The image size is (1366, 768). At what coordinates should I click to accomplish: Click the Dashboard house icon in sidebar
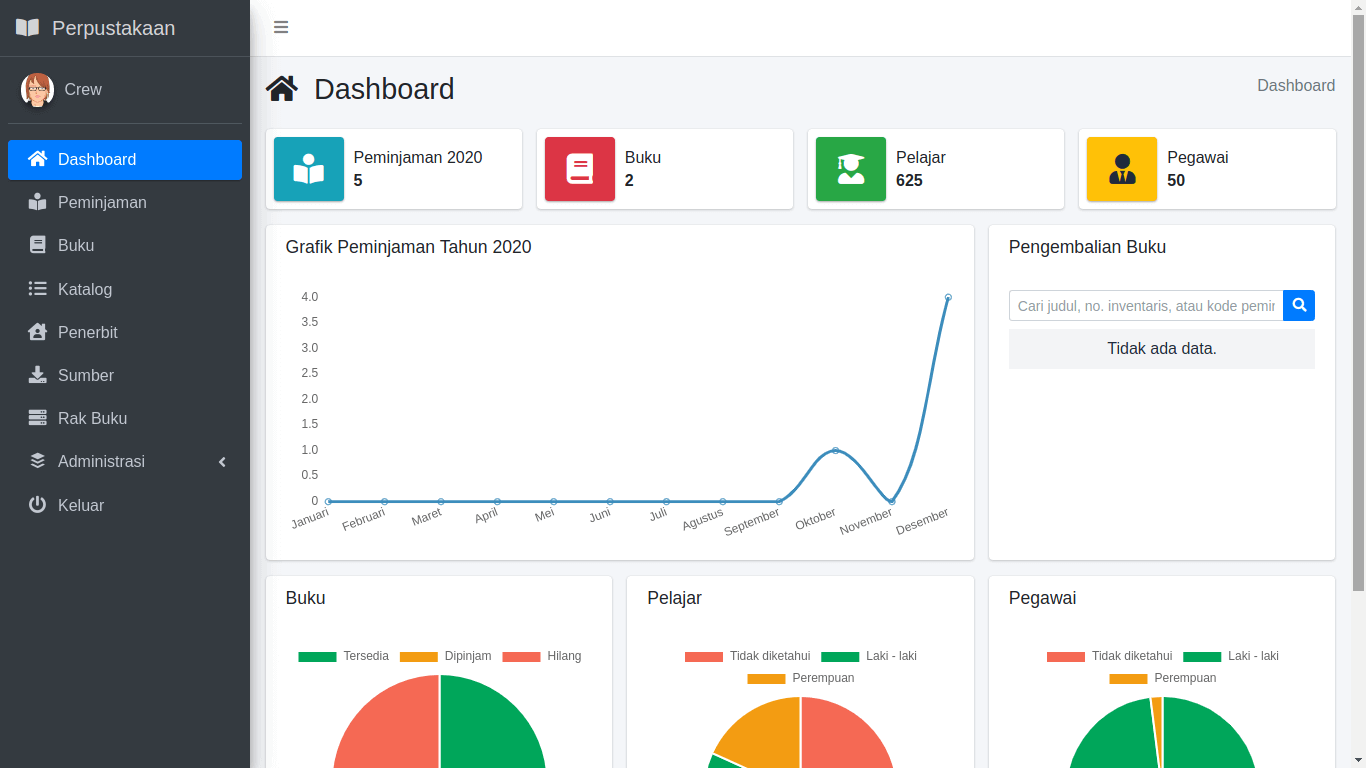[38, 159]
